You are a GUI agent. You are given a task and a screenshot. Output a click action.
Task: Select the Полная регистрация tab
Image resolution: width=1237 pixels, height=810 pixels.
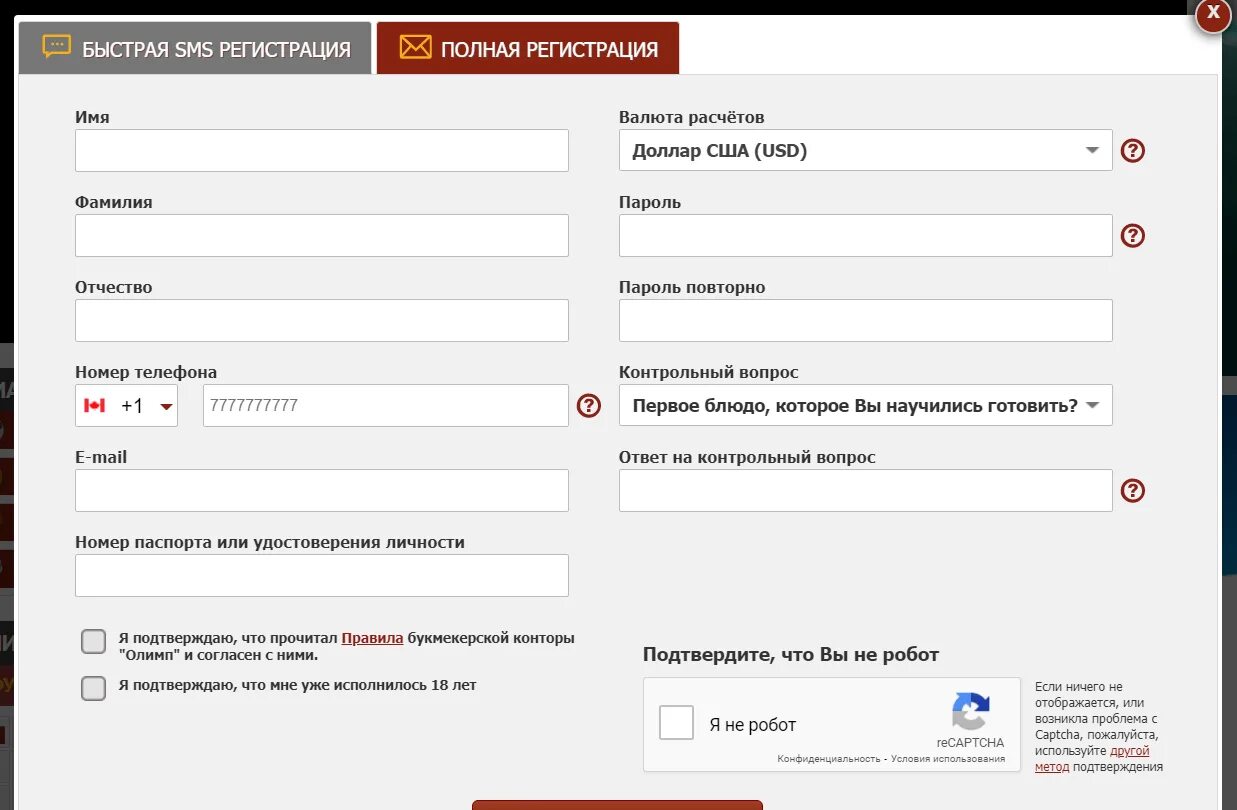[528, 48]
